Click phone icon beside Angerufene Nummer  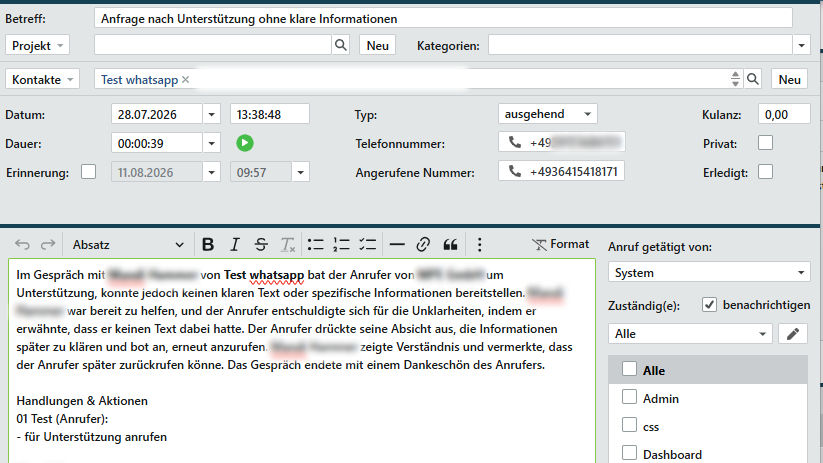click(515, 172)
